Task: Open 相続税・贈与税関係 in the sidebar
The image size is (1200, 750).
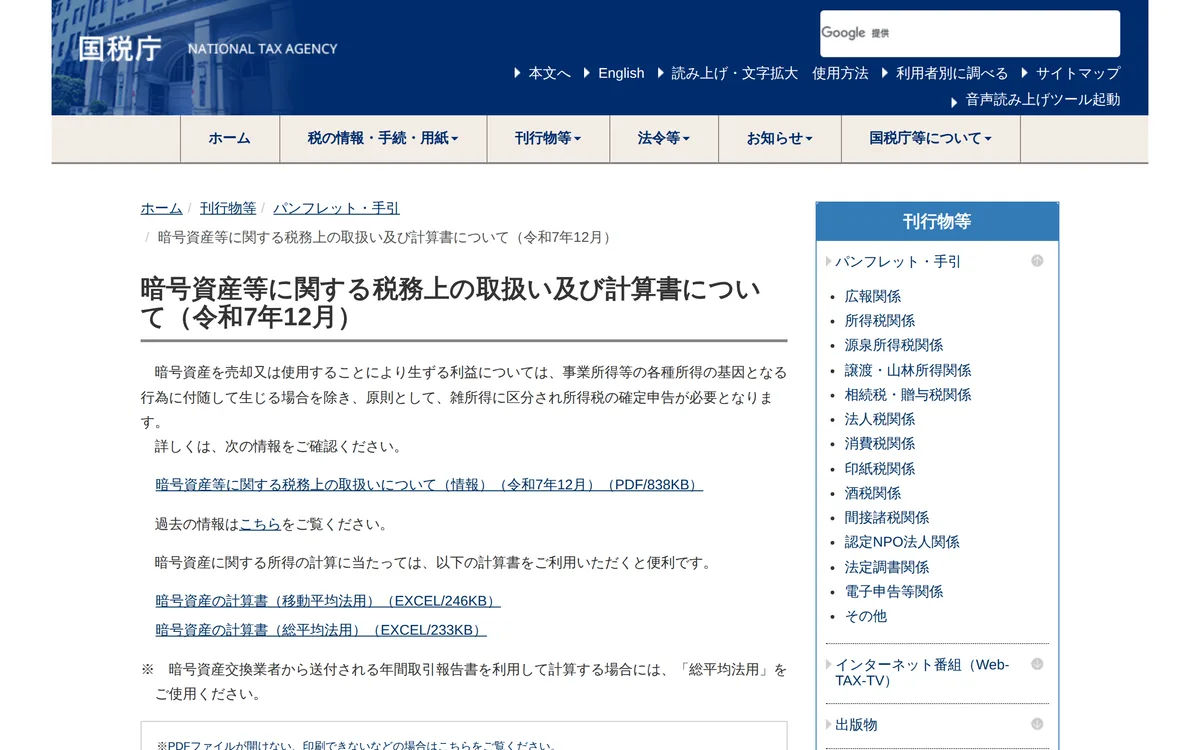Action: pos(908,395)
